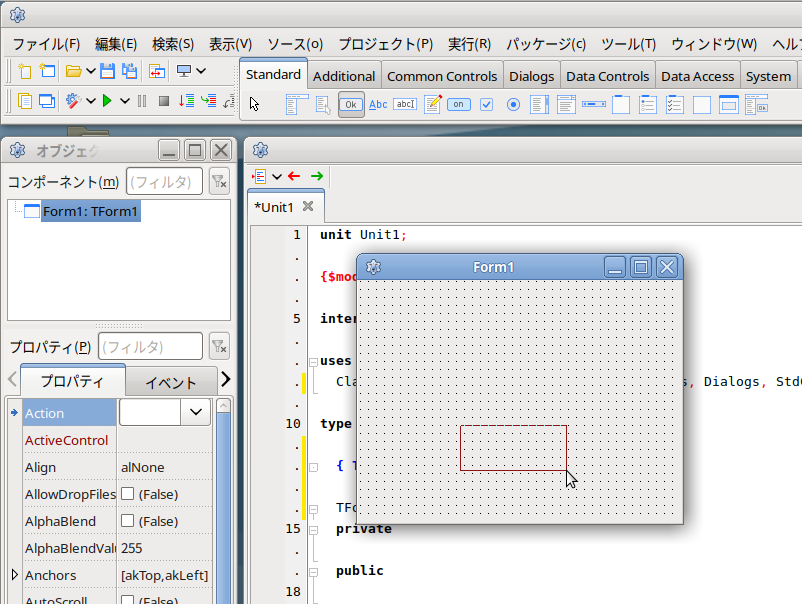Click the green Run button
This screenshot has height=604, width=802.
pyautogui.click(x=106, y=100)
